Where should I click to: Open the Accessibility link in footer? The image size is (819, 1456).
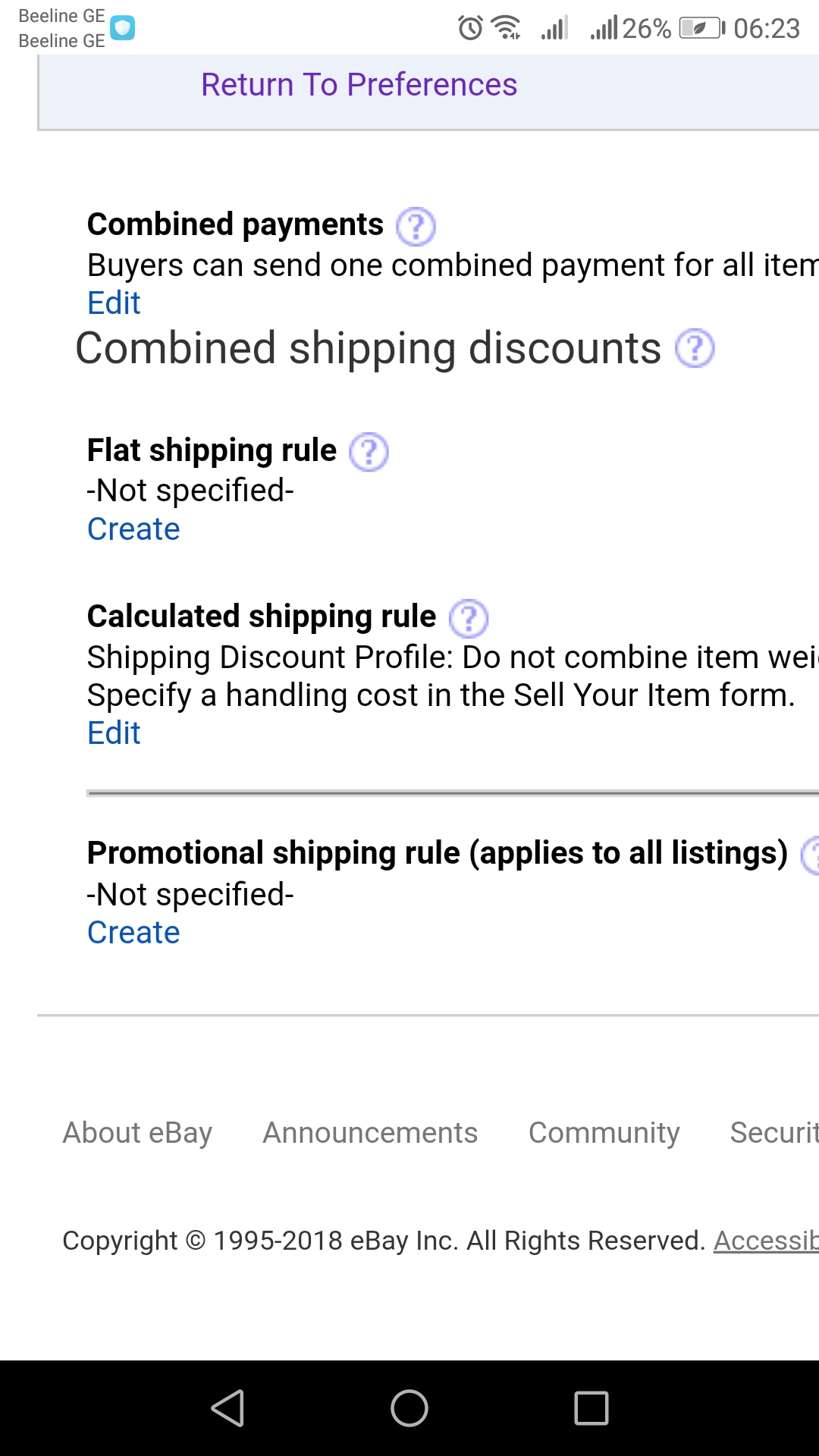point(766,1241)
